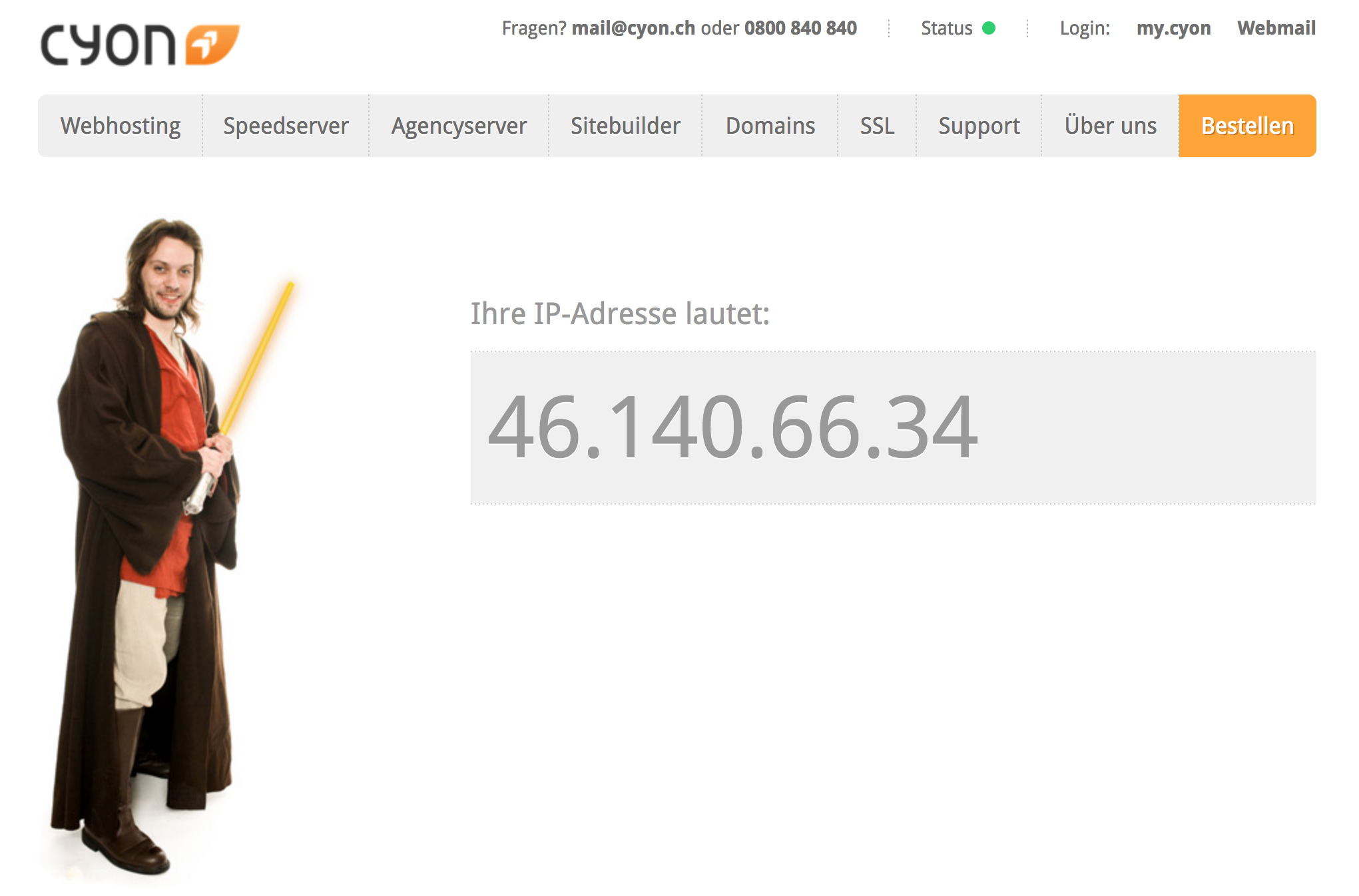Open the Speedserver menu item
Image resolution: width=1359 pixels, height=896 pixels.
[x=286, y=126]
